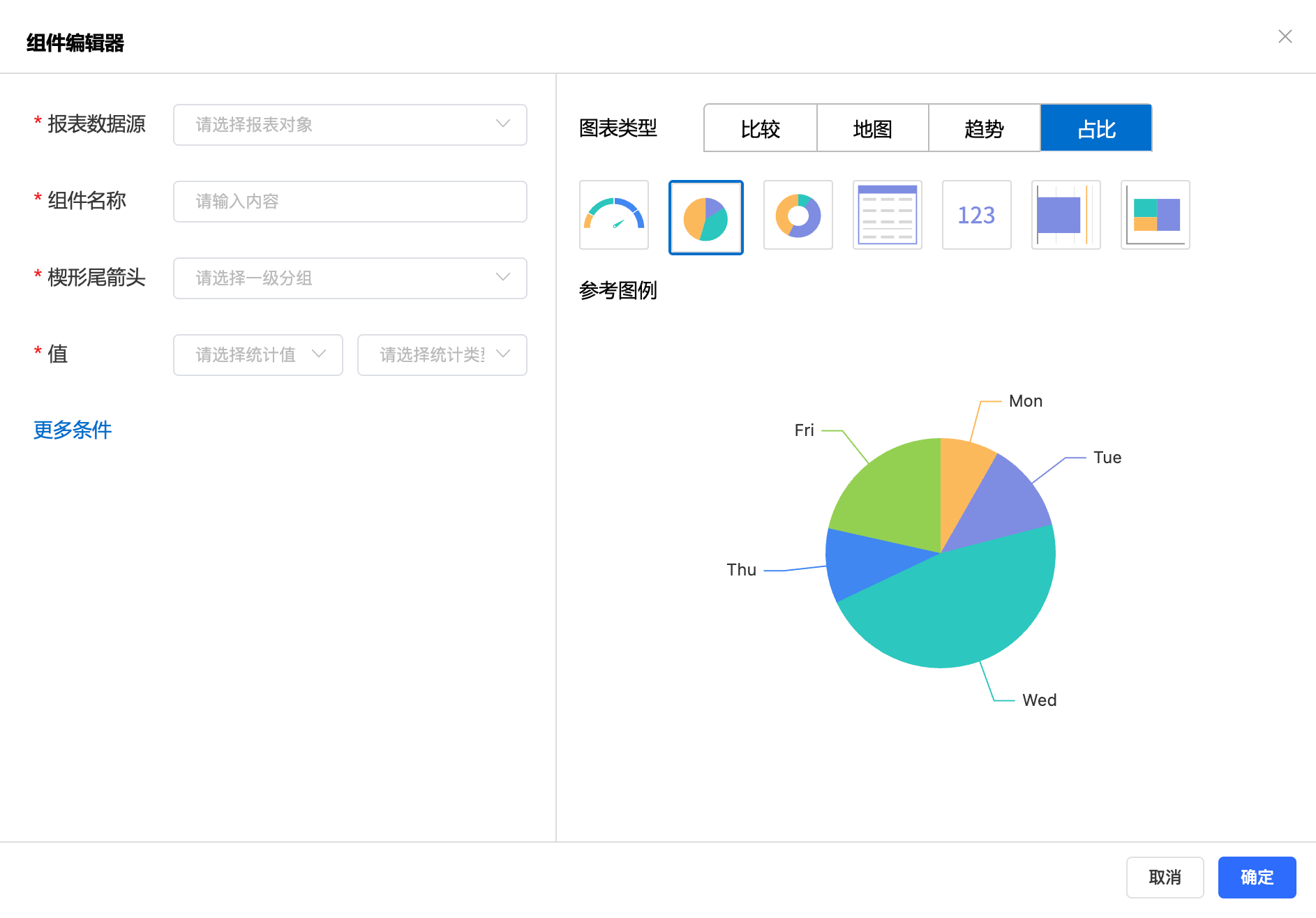
Task: Select the 占比 chart type tab
Action: point(1096,128)
